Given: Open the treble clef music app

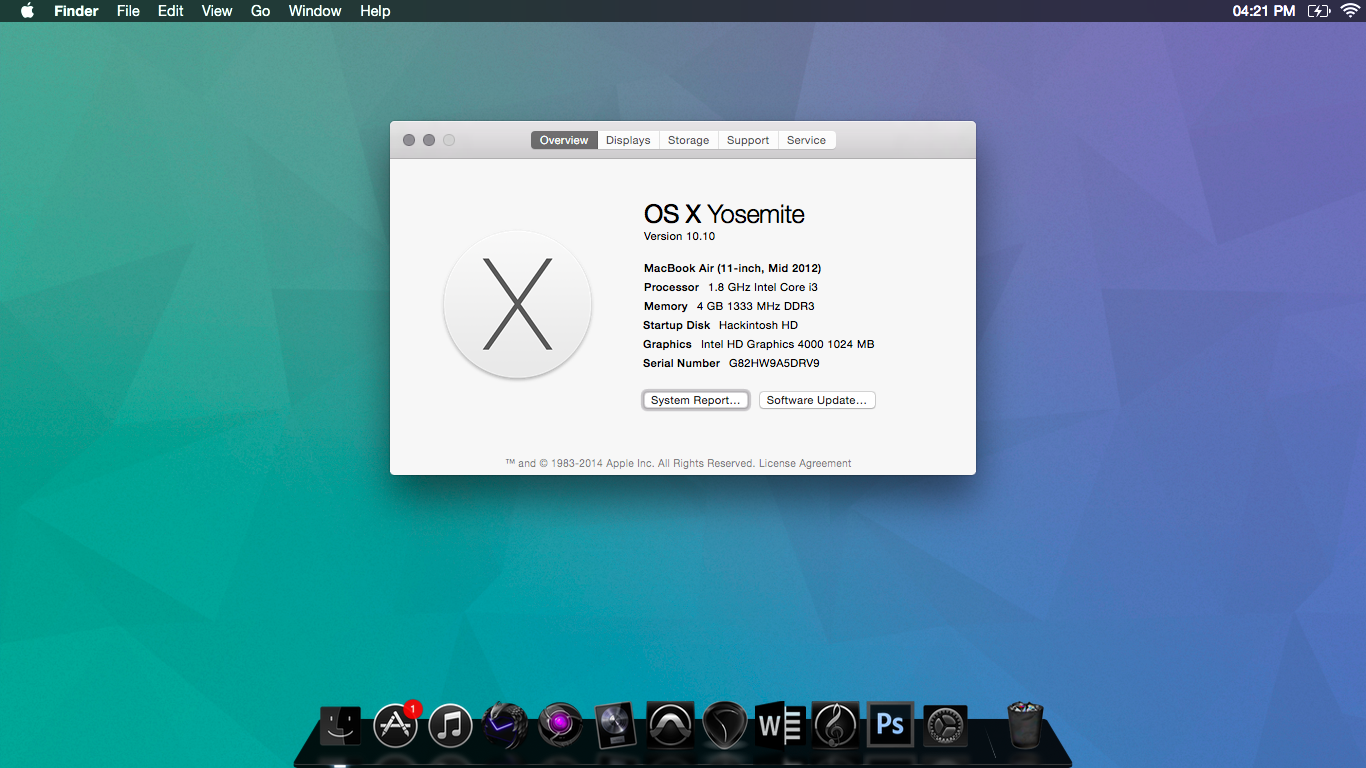Looking at the screenshot, I should tap(835, 726).
